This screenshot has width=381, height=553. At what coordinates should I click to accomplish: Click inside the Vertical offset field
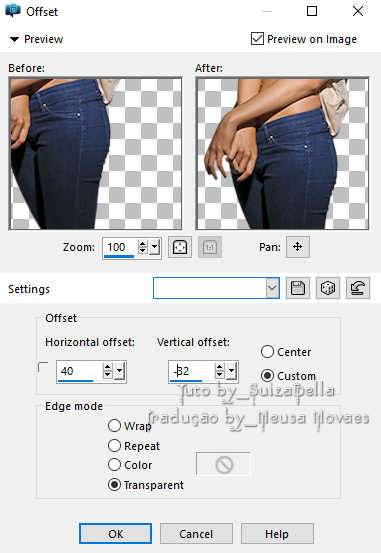pos(191,371)
